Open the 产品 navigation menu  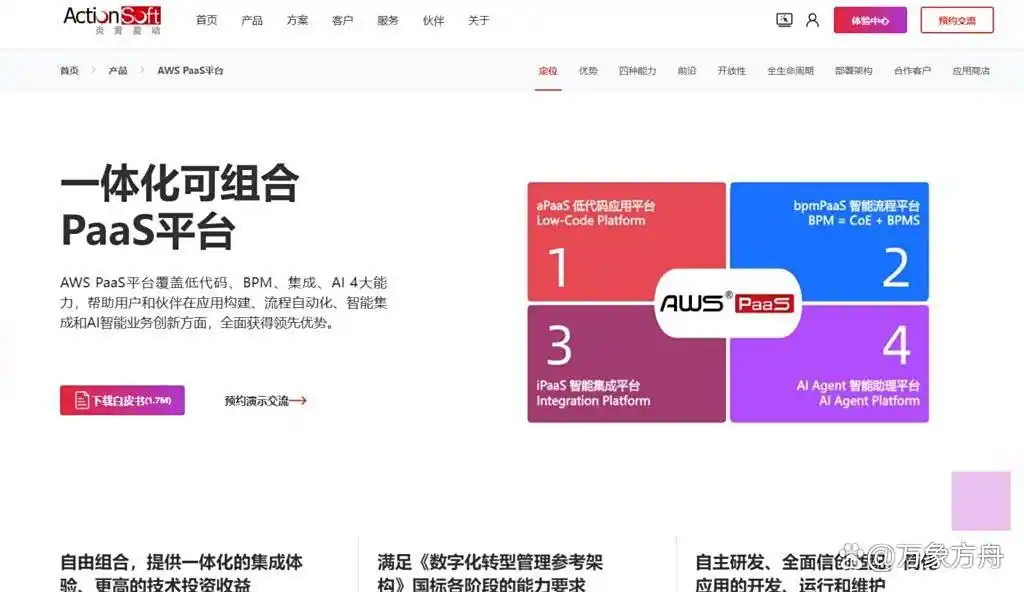tap(251, 19)
